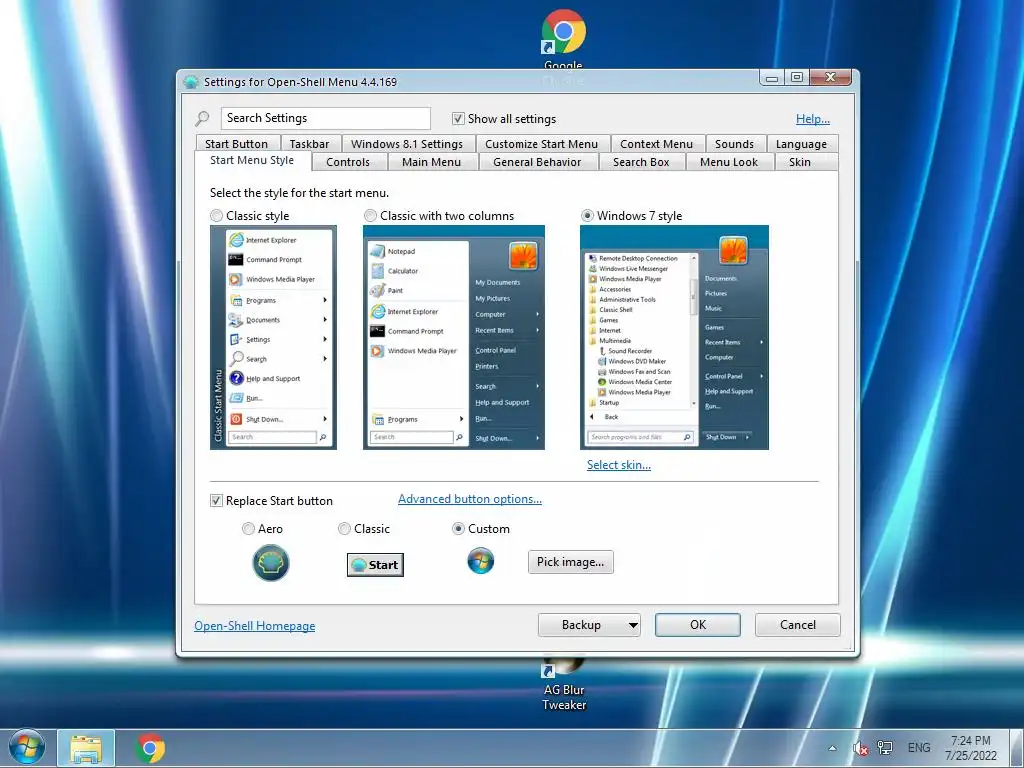Screen dimensions: 1024x768
Task: Open the Customize Start Menu tab
Action: tap(541, 144)
